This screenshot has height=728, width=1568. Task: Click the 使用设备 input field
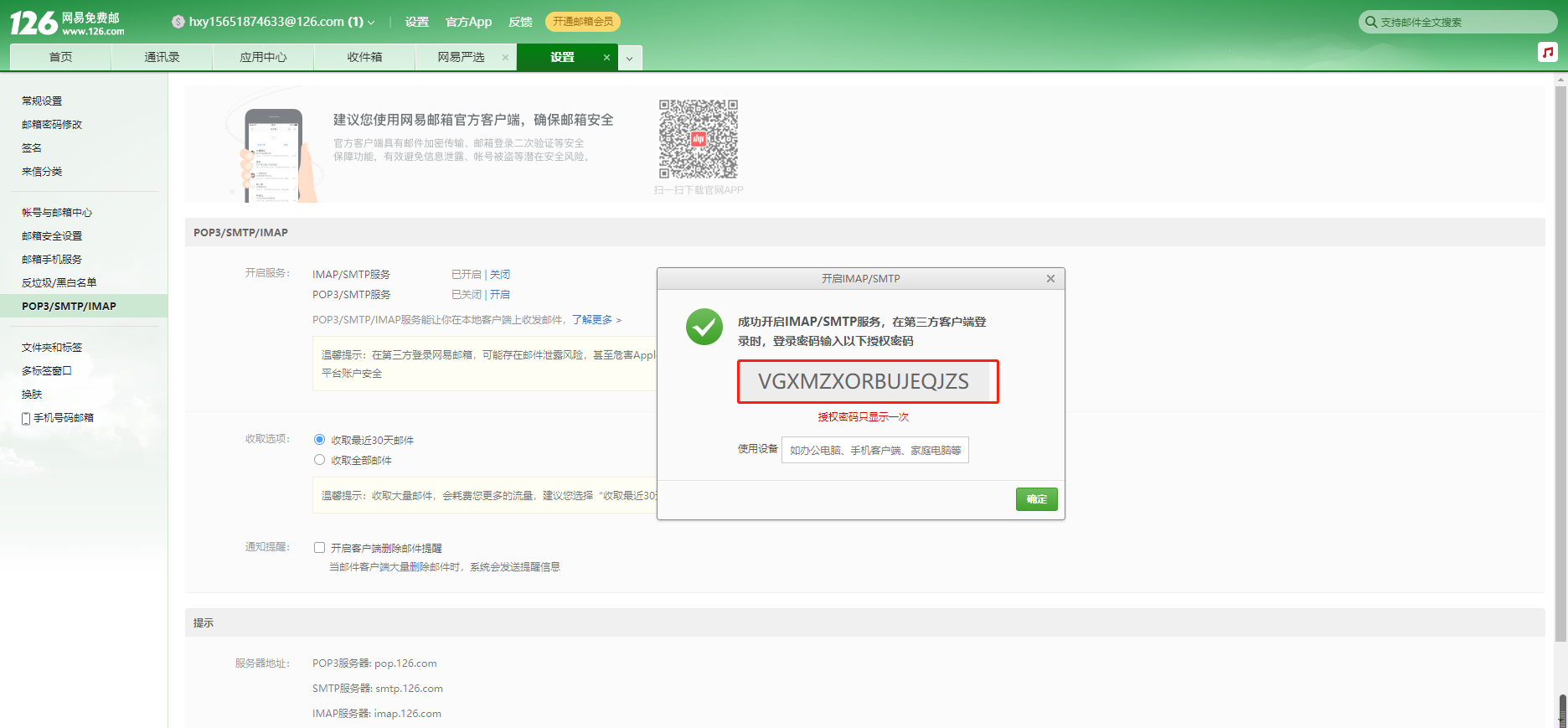(875, 450)
